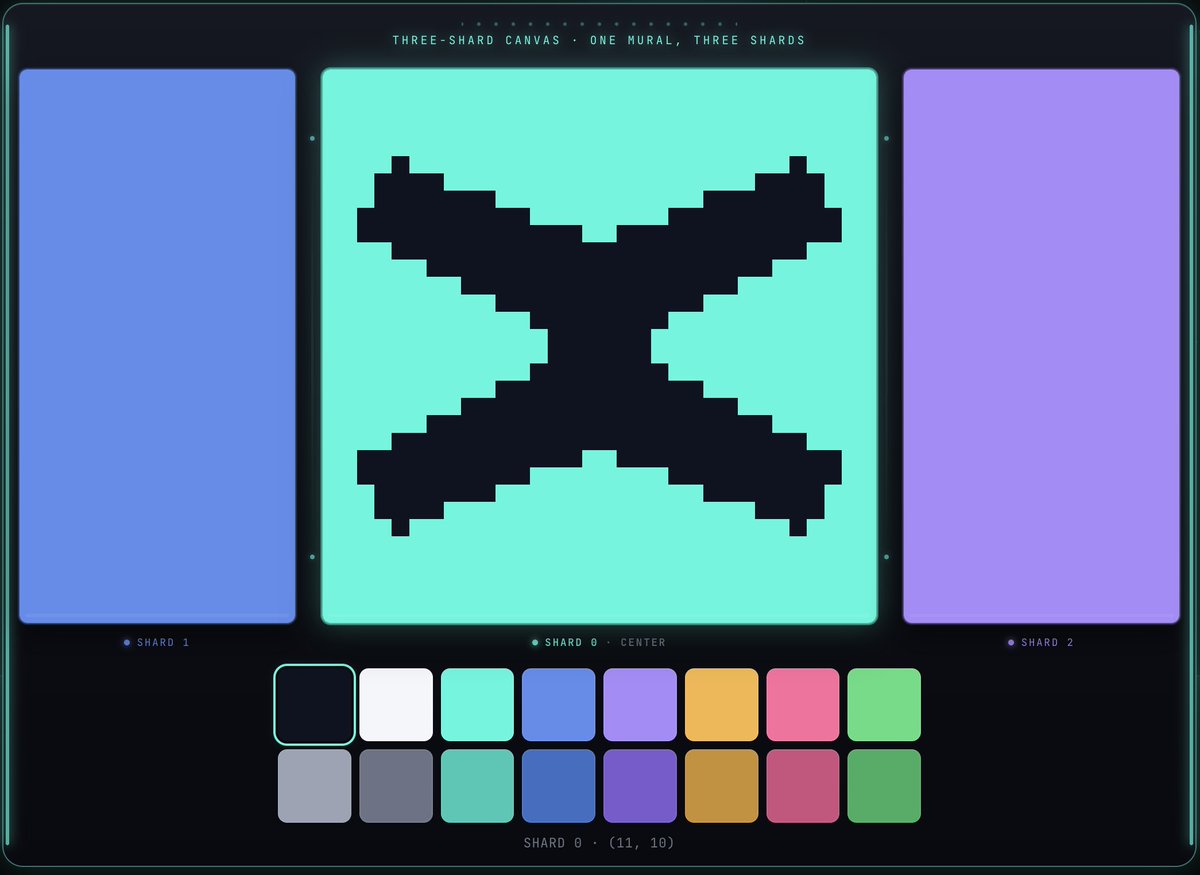Pick the light lavender purple swatch
1200x875 pixels.
(640, 705)
